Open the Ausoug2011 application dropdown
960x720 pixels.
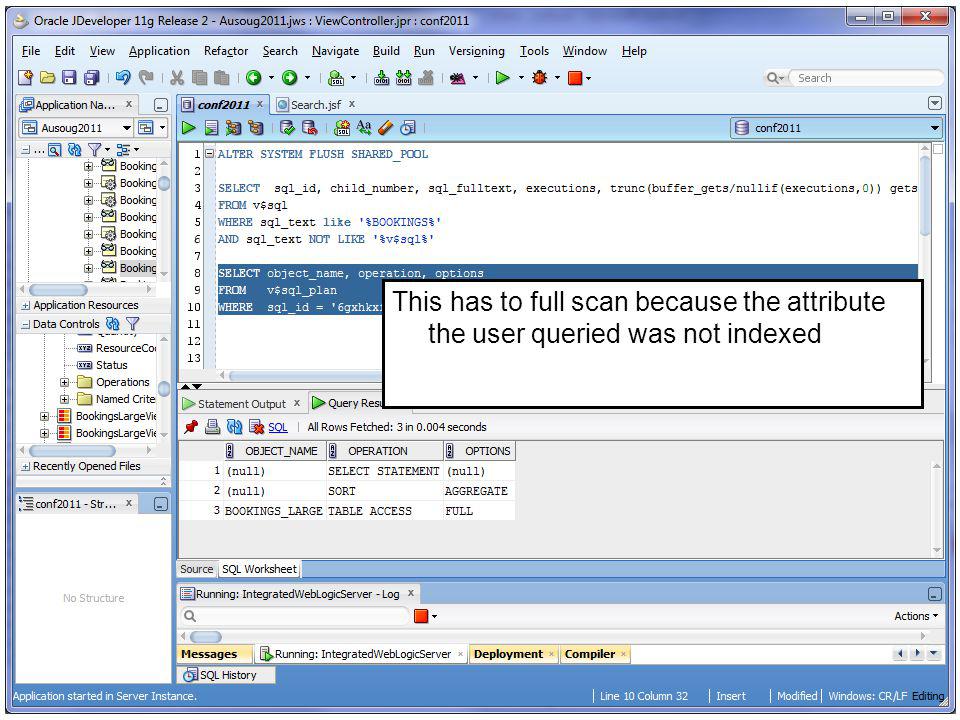(x=127, y=127)
